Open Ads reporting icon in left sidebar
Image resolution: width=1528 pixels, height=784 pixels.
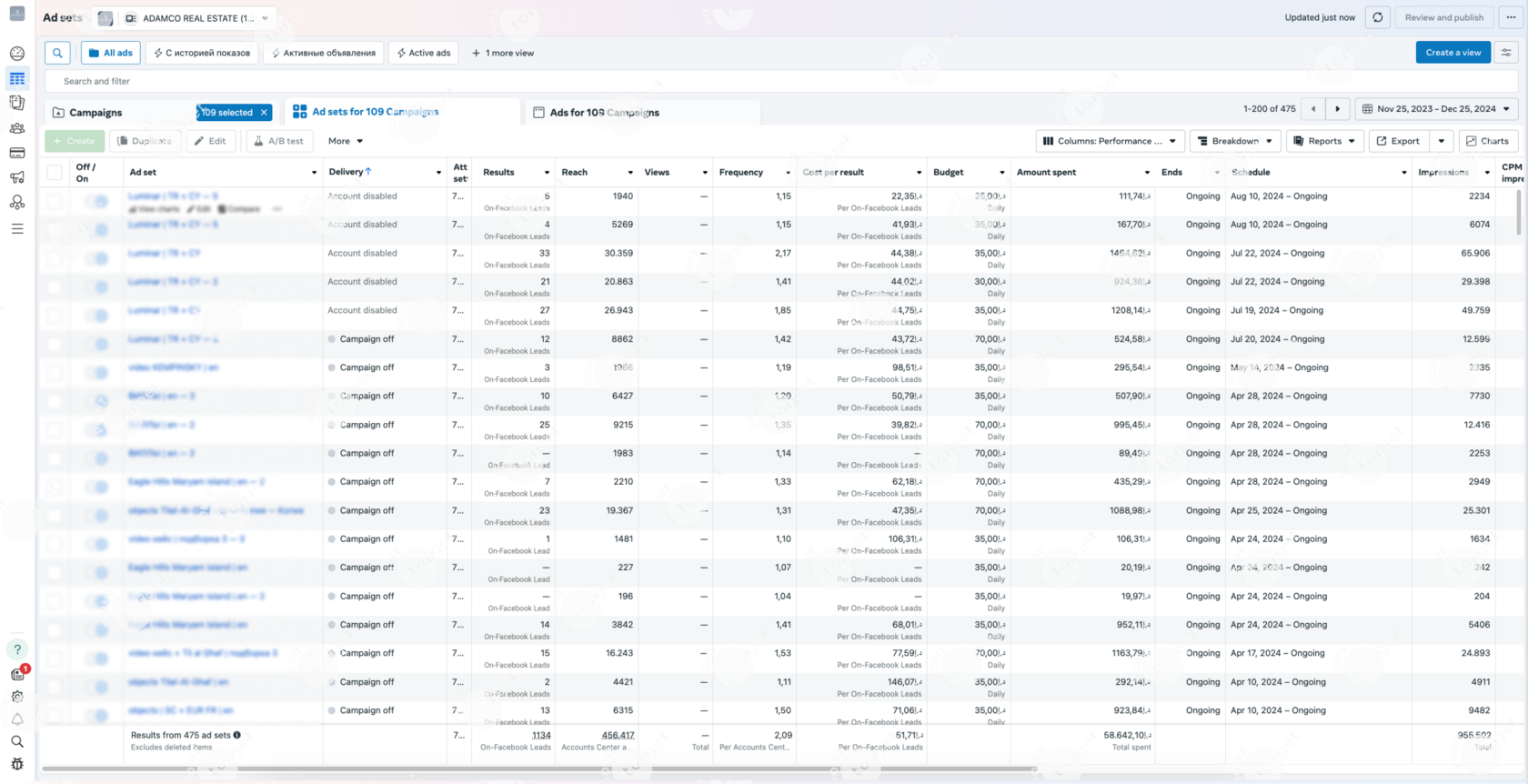[17, 104]
